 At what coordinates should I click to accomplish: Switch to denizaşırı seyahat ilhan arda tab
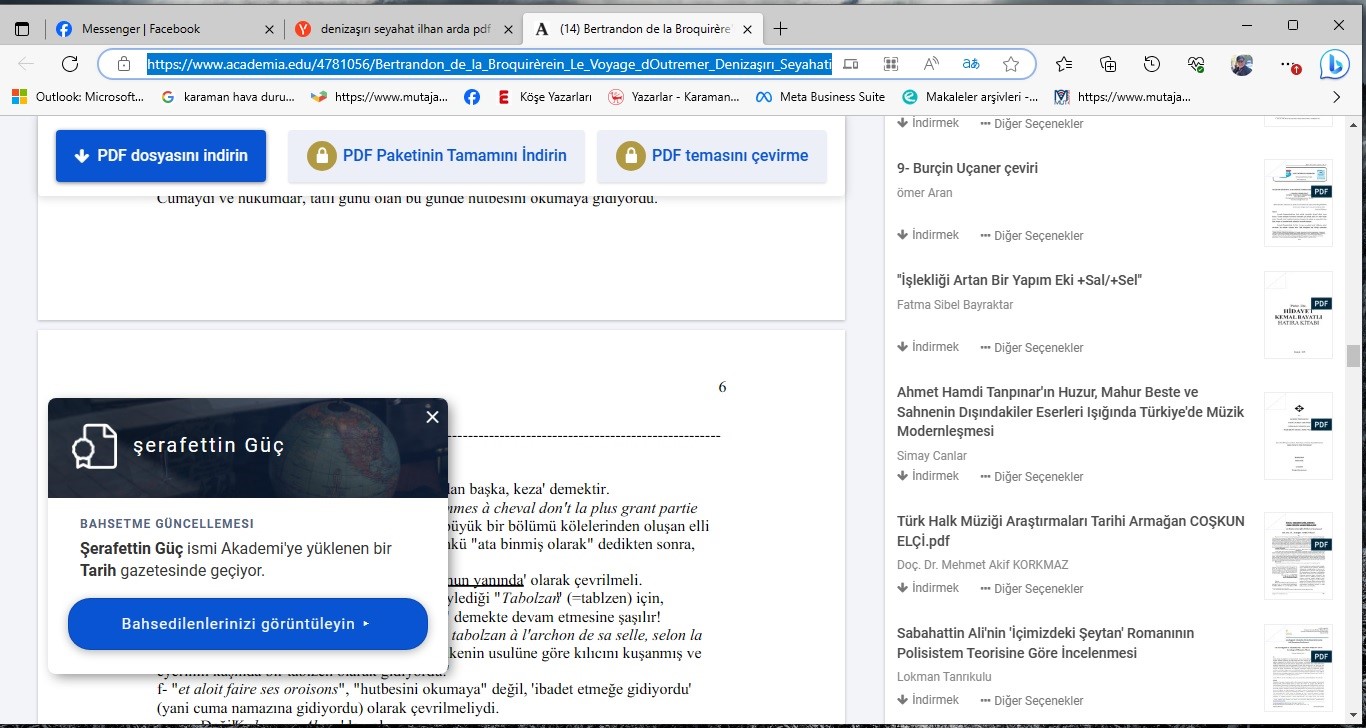(x=405, y=29)
